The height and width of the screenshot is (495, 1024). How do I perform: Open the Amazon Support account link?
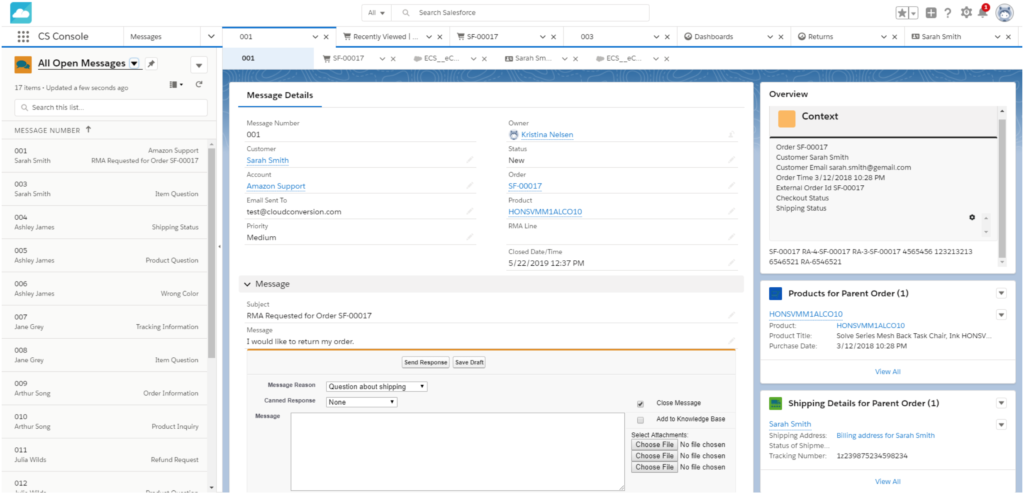click(276, 186)
